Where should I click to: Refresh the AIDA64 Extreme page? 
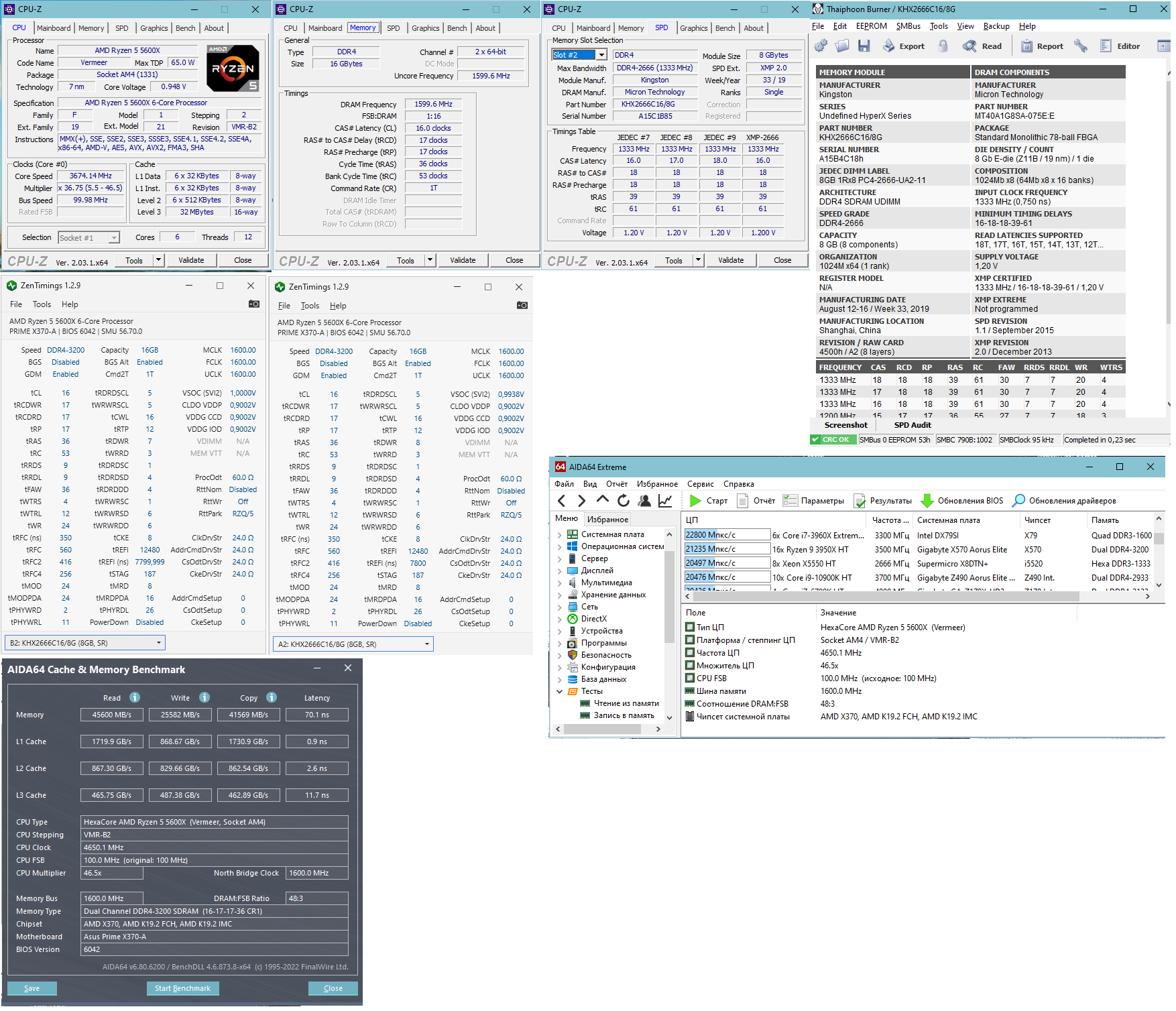pos(623,501)
